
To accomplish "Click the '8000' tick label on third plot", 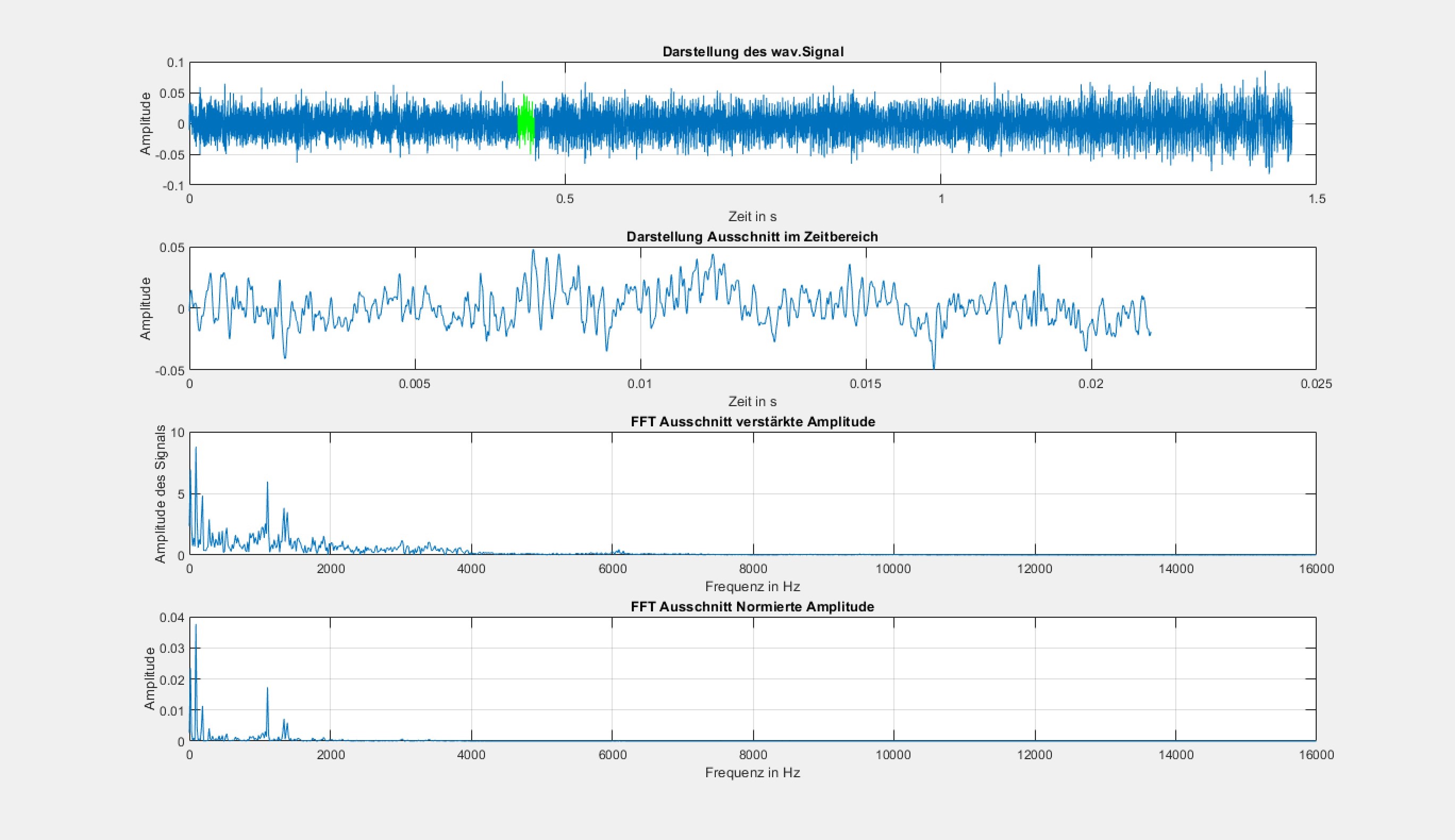I will [x=752, y=569].
